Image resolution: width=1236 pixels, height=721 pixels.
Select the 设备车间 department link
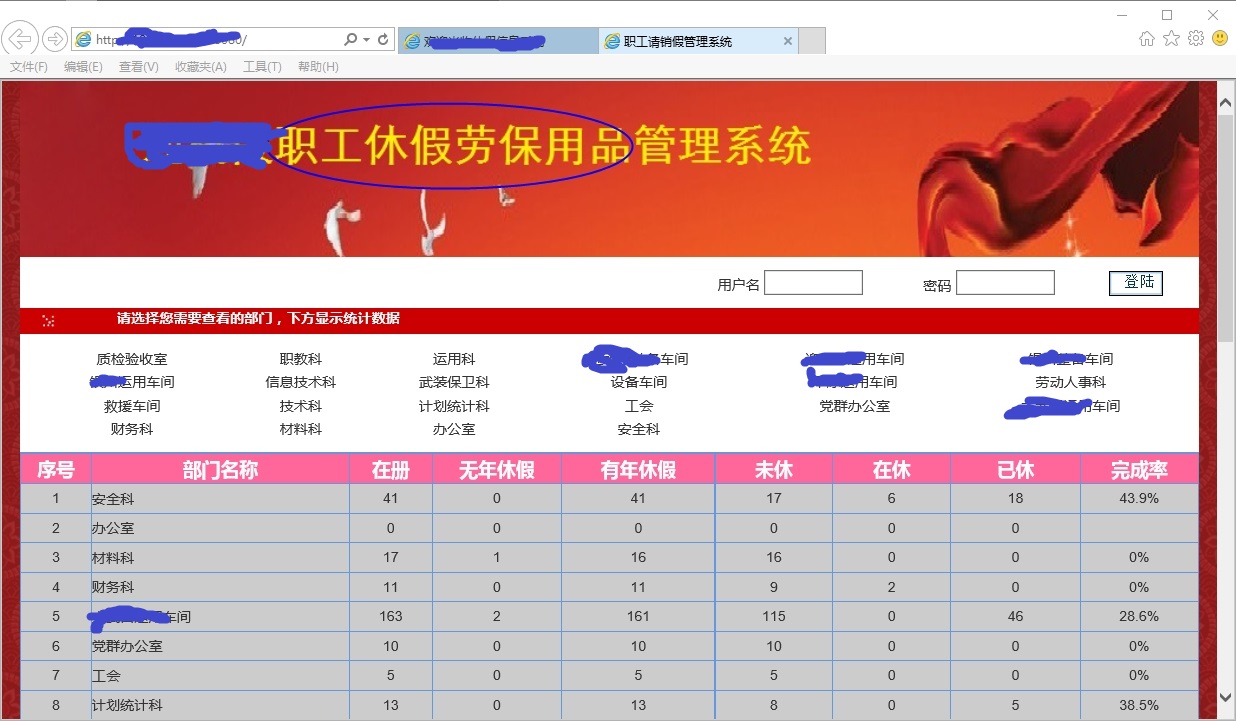(x=639, y=382)
